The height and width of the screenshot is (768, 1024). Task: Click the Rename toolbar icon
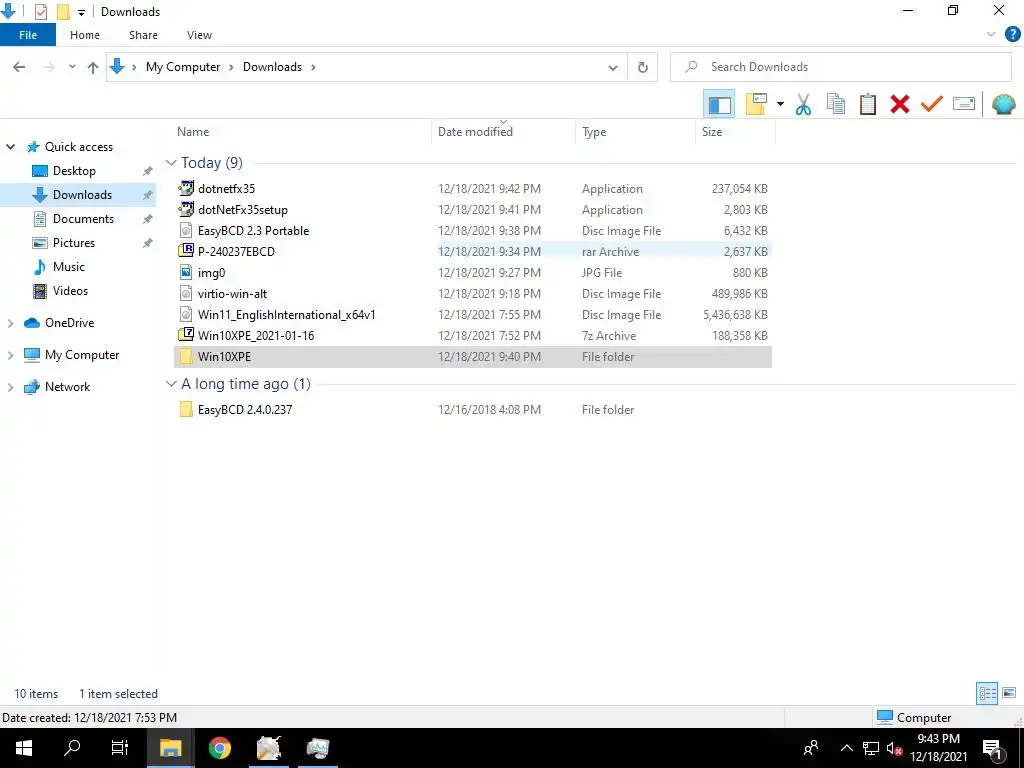coord(963,104)
